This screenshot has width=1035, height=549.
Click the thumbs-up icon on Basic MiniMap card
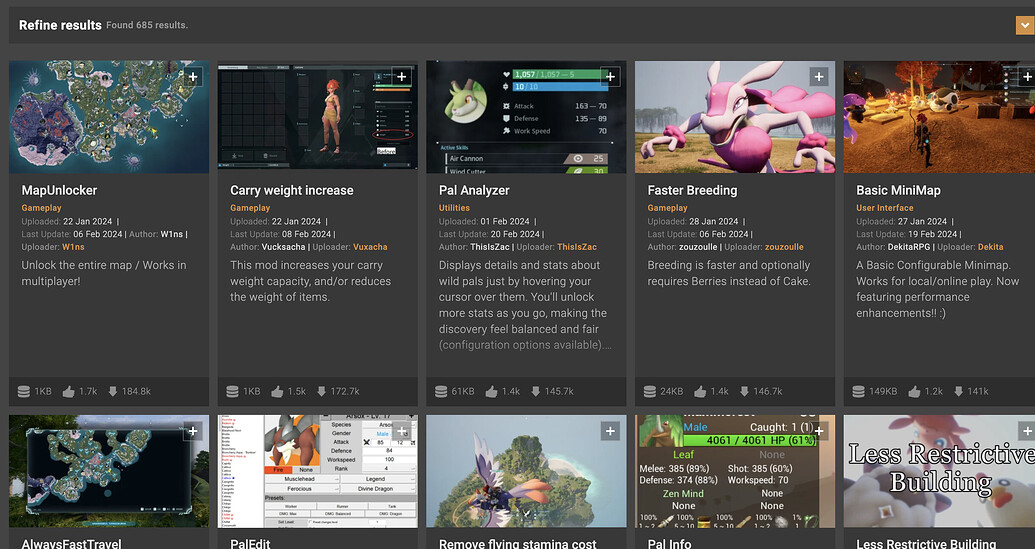pyautogui.click(x=914, y=391)
